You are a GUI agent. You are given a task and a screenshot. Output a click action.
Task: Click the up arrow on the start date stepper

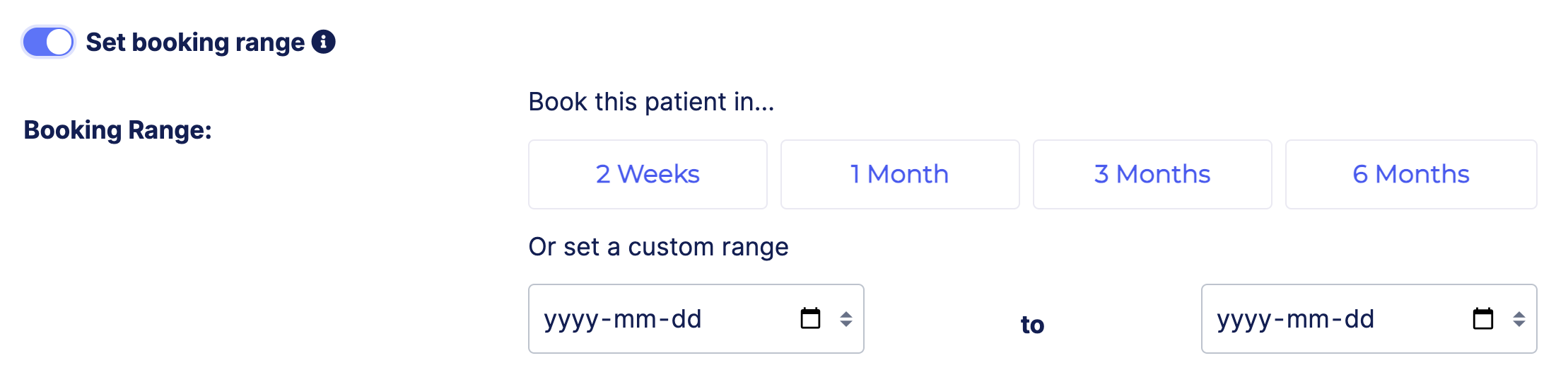coord(846,313)
